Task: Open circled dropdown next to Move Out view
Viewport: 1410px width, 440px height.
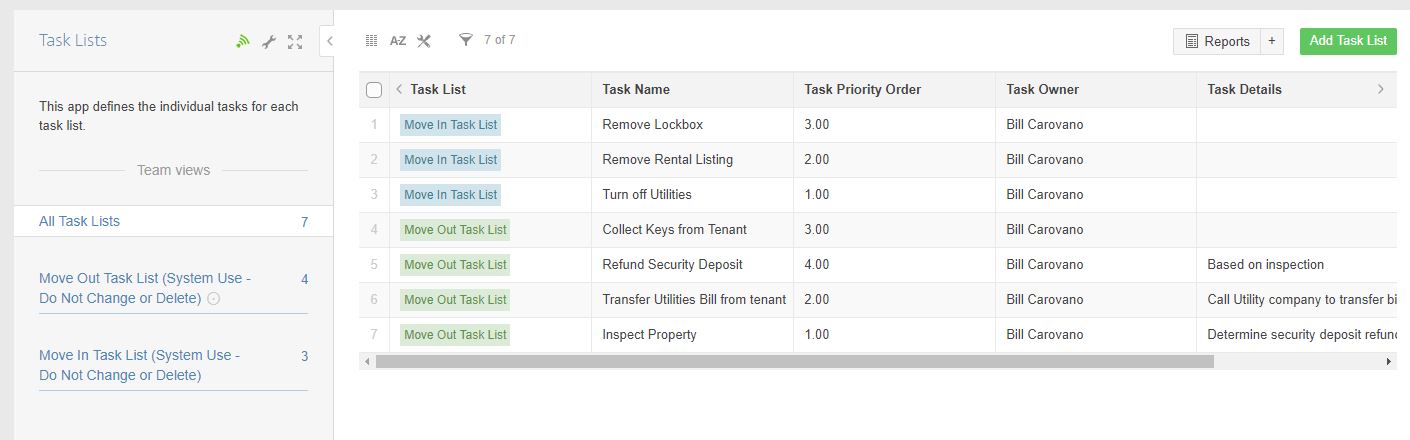Action: click(213, 299)
